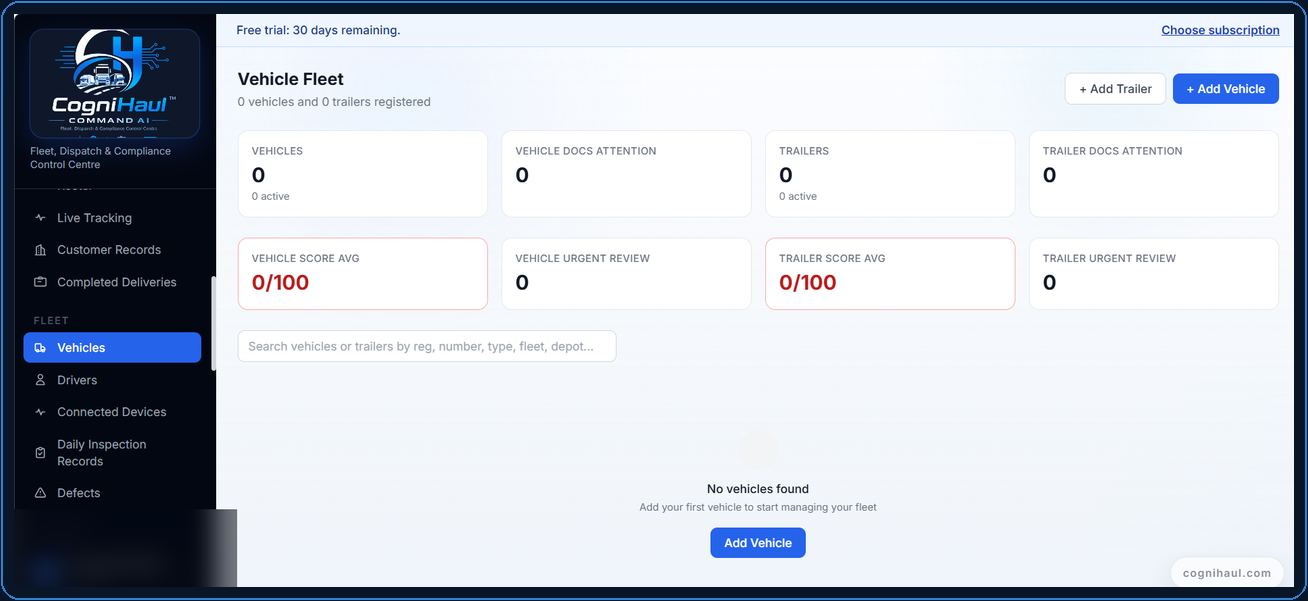This screenshot has height=601, width=1308.
Task: Select the Trailer Urgent Review card
Action: 1154,274
